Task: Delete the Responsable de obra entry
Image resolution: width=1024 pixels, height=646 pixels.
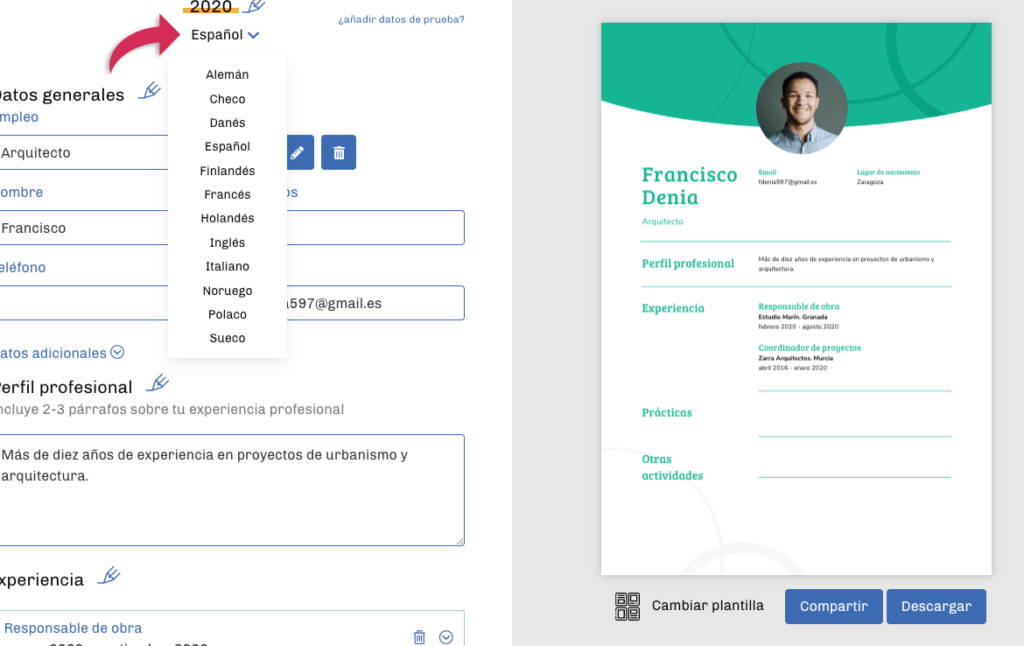Action: click(419, 637)
